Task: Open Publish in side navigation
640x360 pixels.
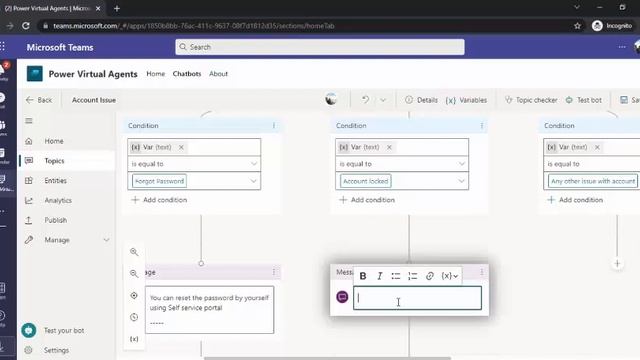Action: (x=56, y=220)
